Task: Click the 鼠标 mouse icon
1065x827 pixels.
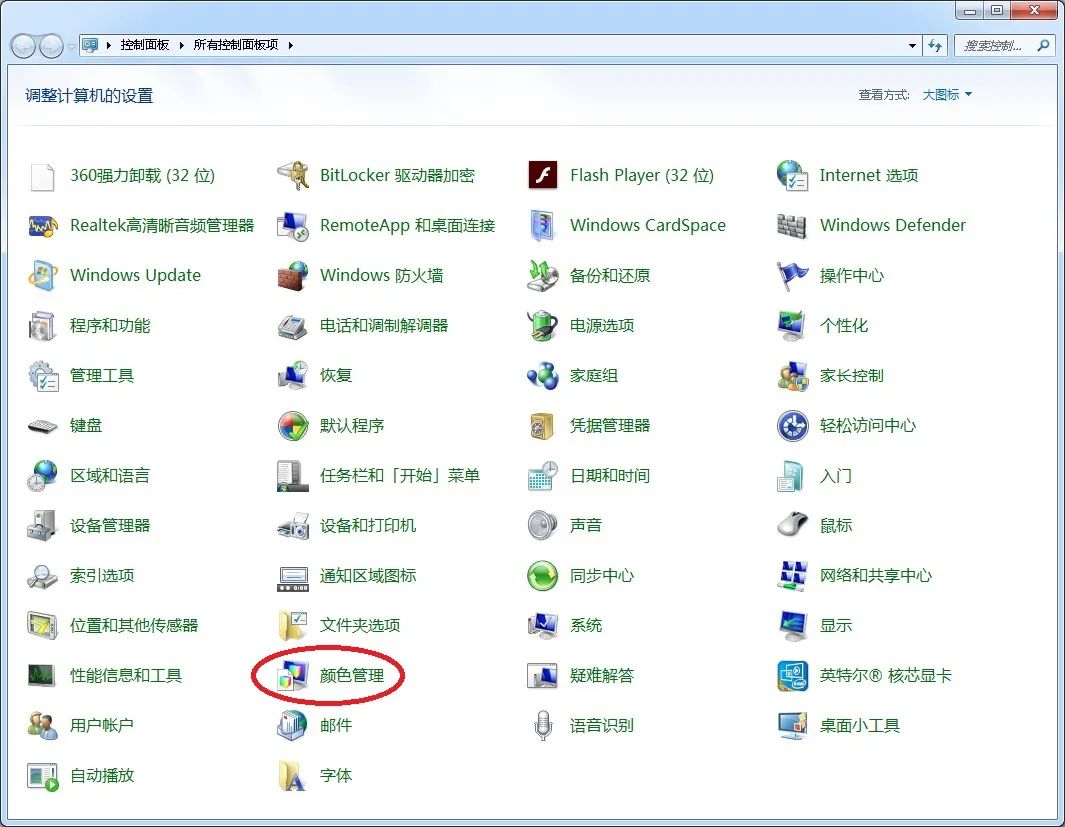Action: pos(792,526)
